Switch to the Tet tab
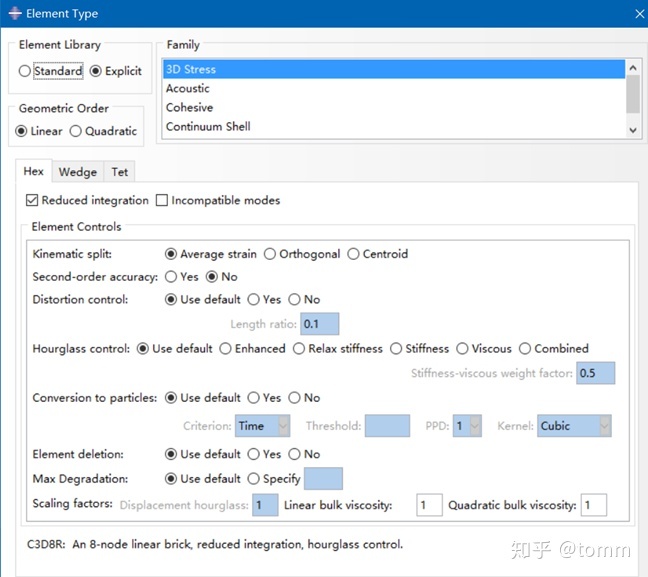Screen dimensions: 648x577 [119, 172]
